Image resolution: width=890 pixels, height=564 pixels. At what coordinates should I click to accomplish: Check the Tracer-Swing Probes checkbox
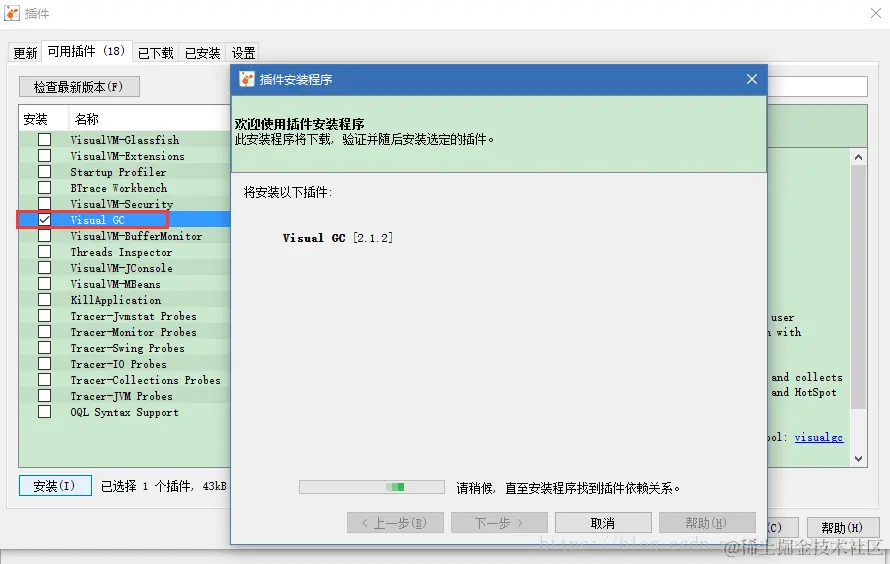[44, 347]
